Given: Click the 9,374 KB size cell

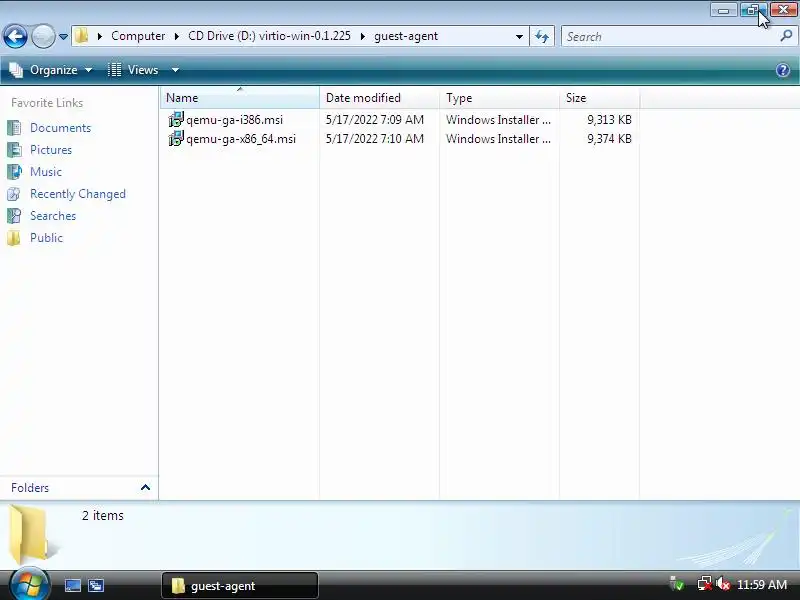Looking at the screenshot, I should (x=609, y=139).
